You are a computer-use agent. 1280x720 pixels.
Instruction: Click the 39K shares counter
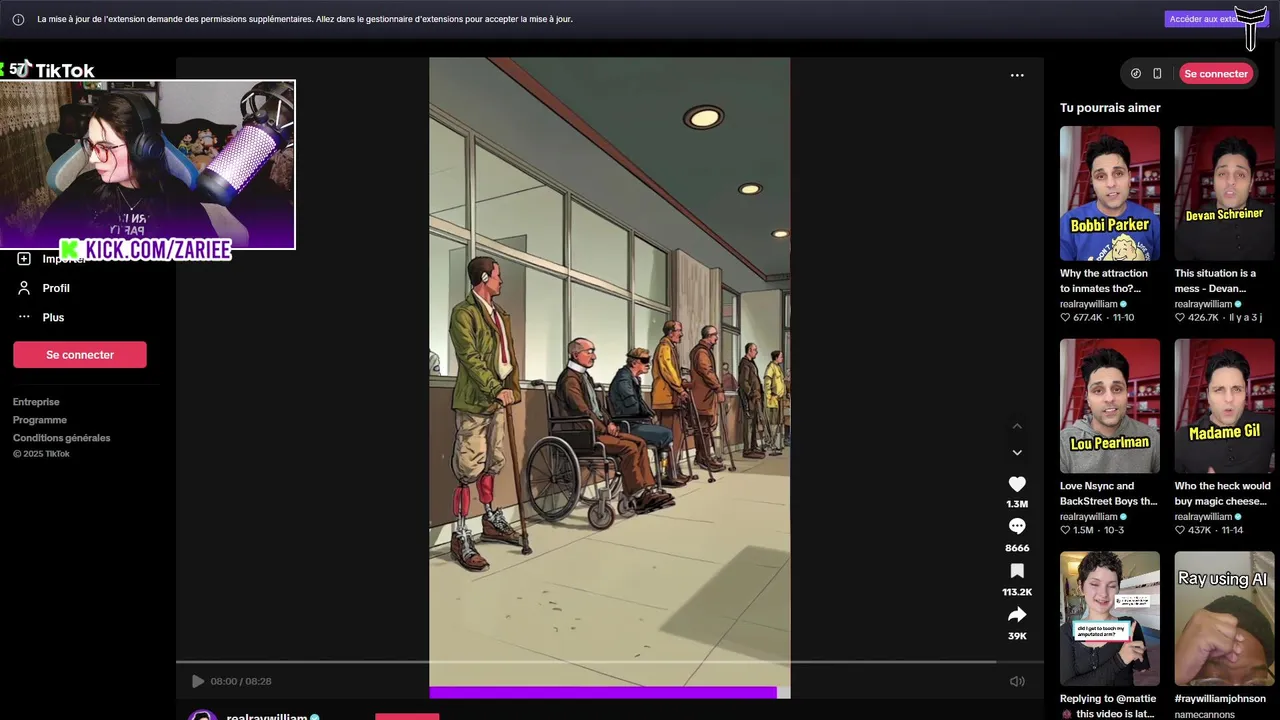tap(1017, 636)
